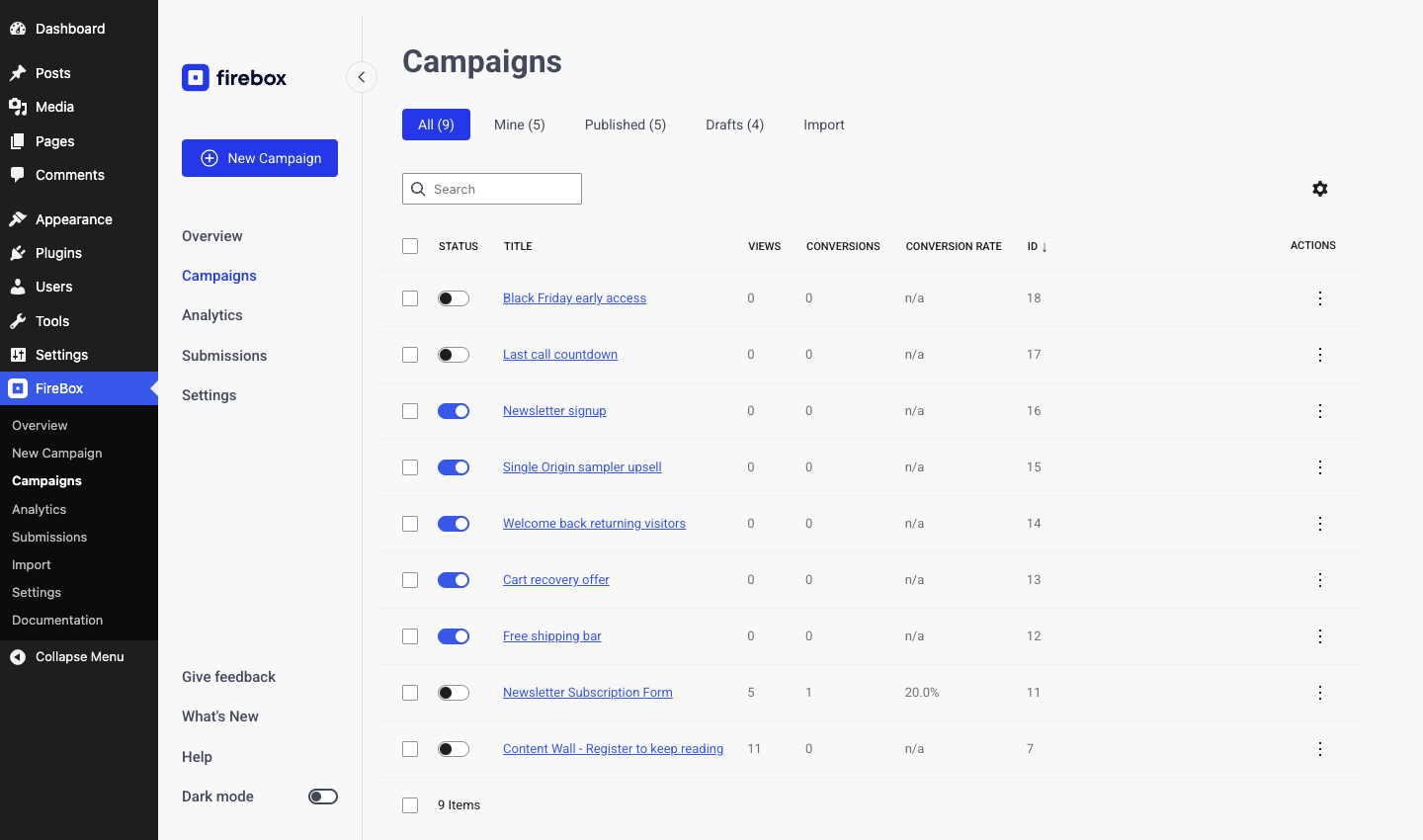
Task: Click the New Campaign button
Action: point(260,158)
